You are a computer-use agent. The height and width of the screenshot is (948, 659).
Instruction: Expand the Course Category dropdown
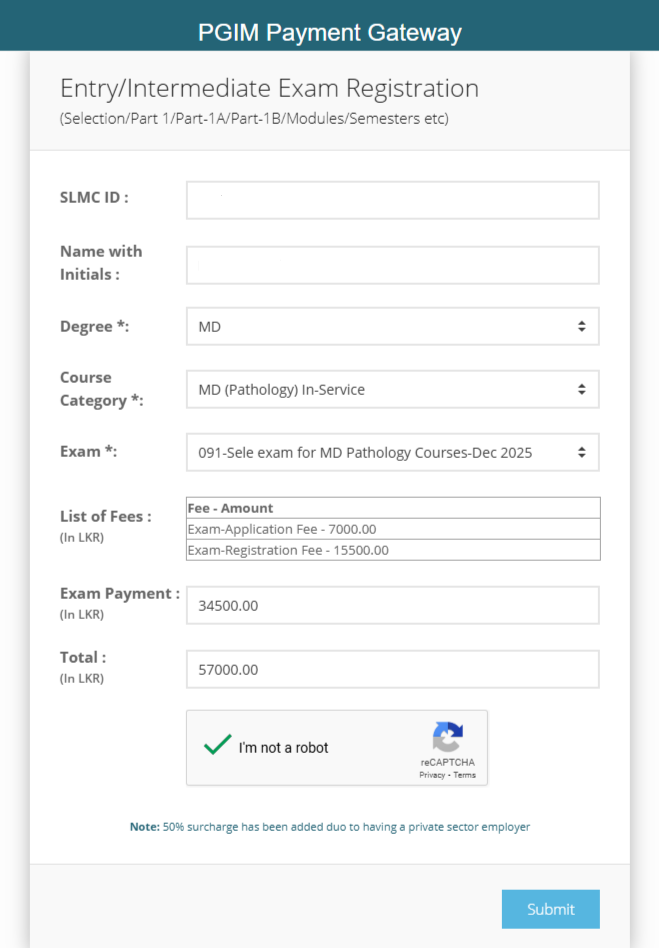click(392, 390)
